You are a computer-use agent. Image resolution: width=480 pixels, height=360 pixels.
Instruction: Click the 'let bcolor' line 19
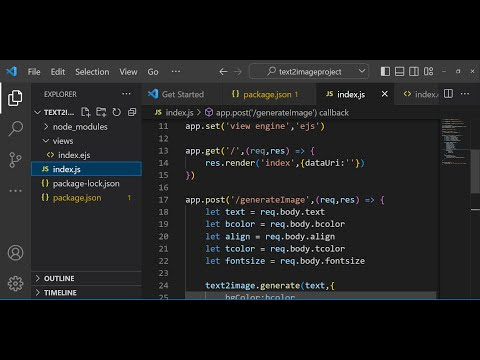(x=275, y=224)
